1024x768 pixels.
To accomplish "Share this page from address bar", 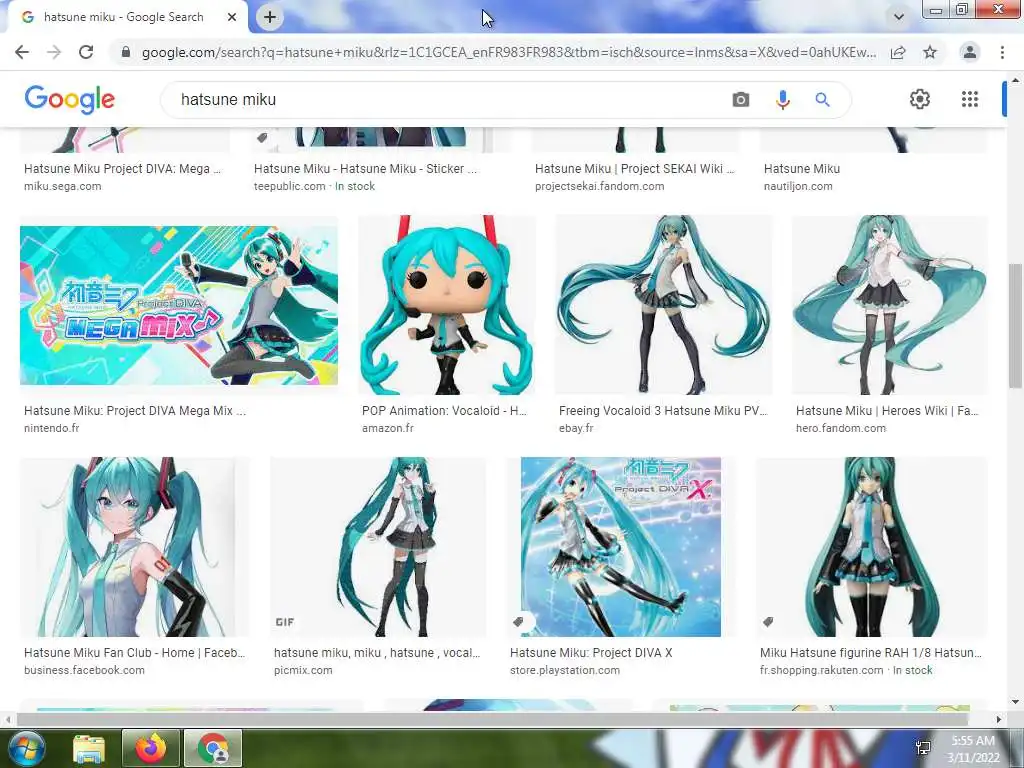I will coord(898,52).
